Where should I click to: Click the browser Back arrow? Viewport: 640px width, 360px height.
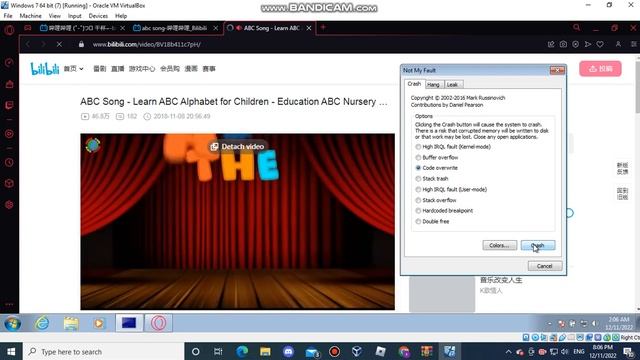[28, 44]
